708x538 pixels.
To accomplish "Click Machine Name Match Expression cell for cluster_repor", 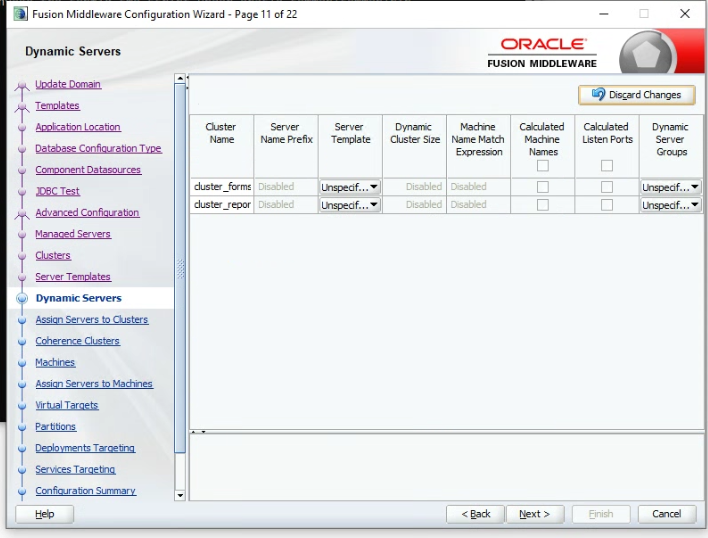I will tap(478, 205).
